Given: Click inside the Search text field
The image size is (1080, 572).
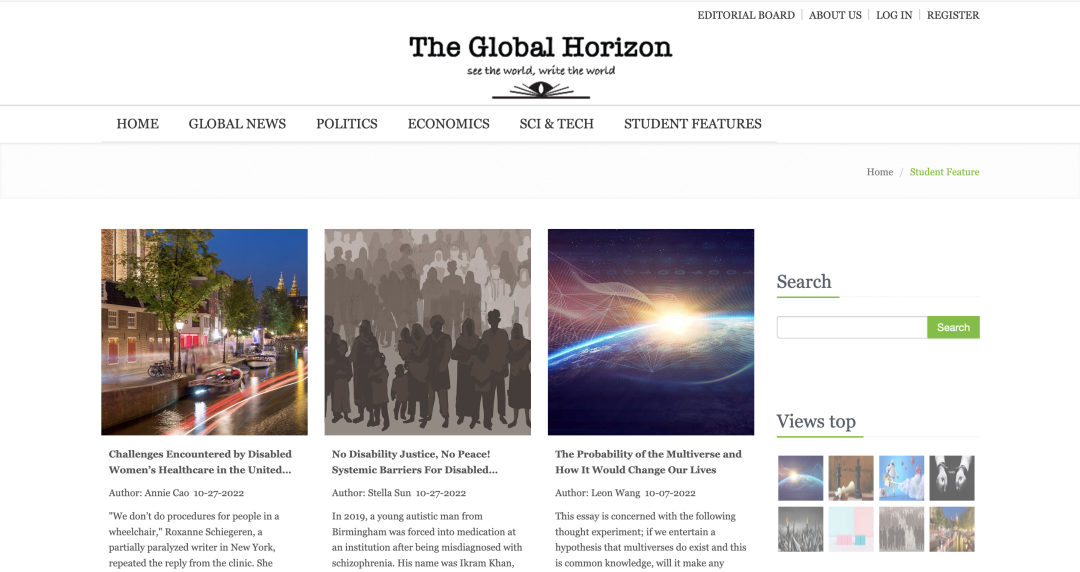Looking at the screenshot, I should (852, 327).
